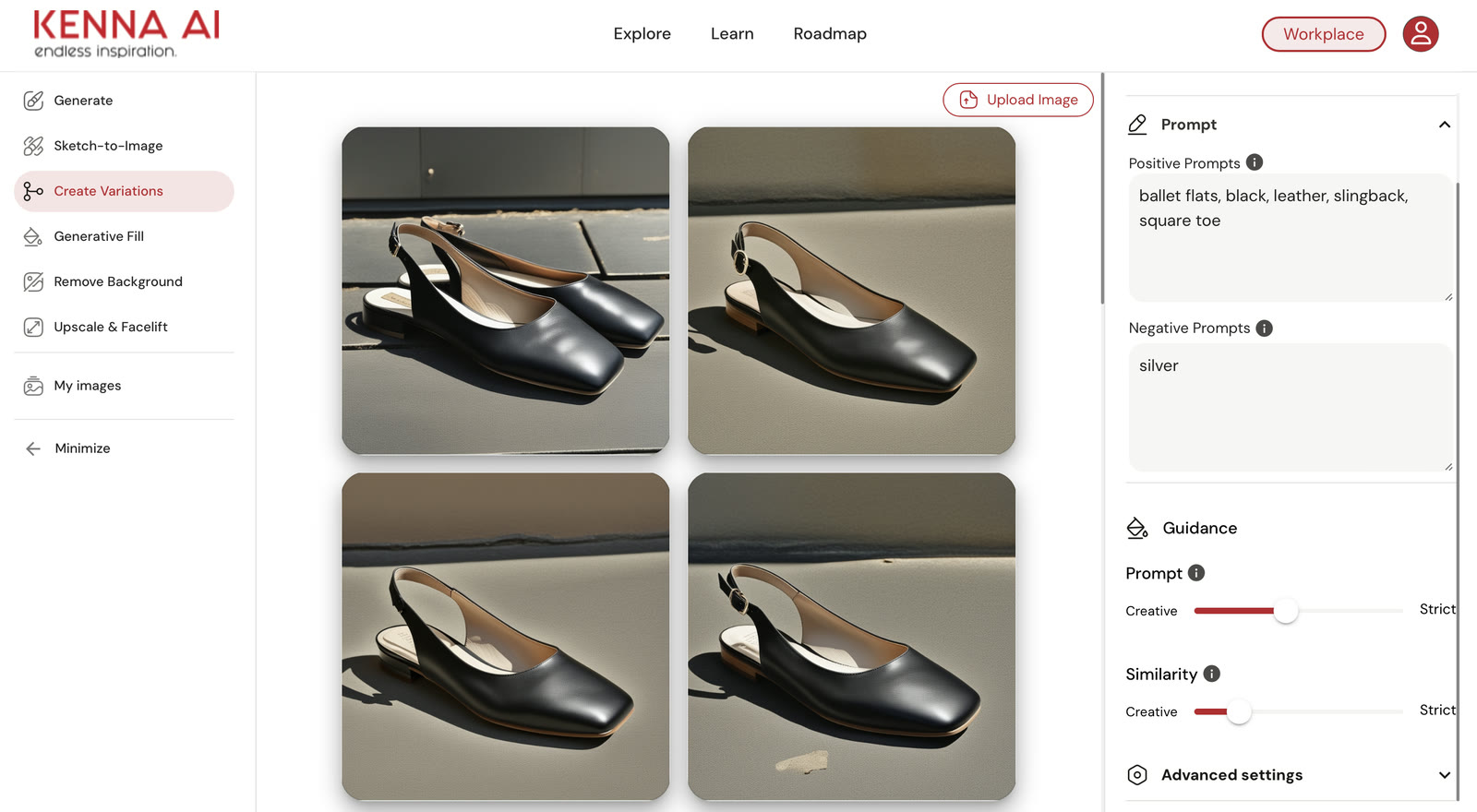Viewport: 1477px width, 812px height.
Task: Click the Upload Image icon
Action: pyautogui.click(x=968, y=100)
